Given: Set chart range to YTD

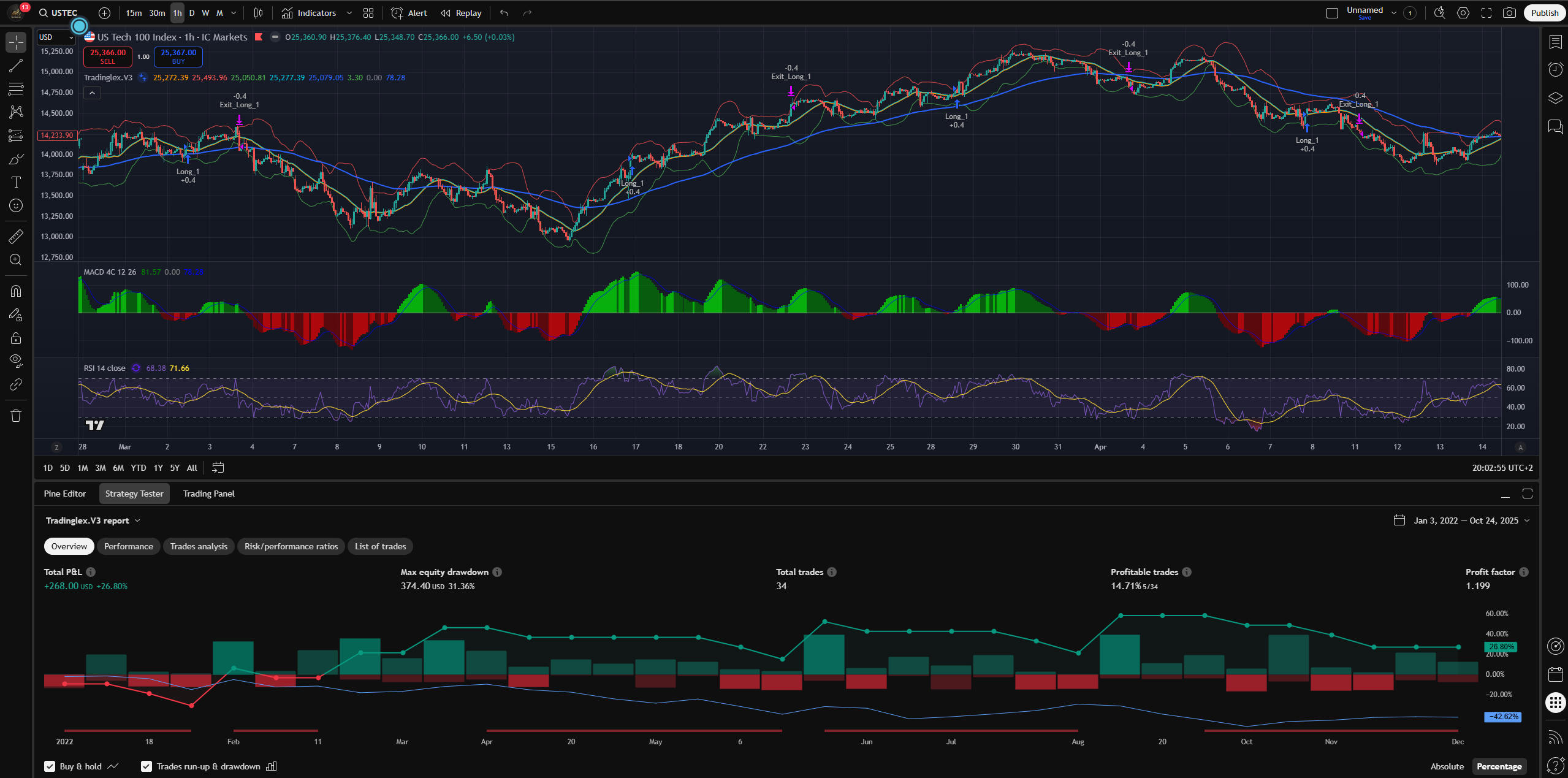Looking at the screenshot, I should point(139,468).
